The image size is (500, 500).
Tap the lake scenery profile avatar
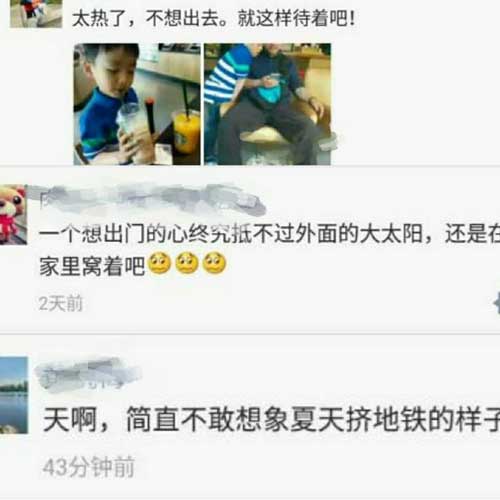tap(14, 395)
